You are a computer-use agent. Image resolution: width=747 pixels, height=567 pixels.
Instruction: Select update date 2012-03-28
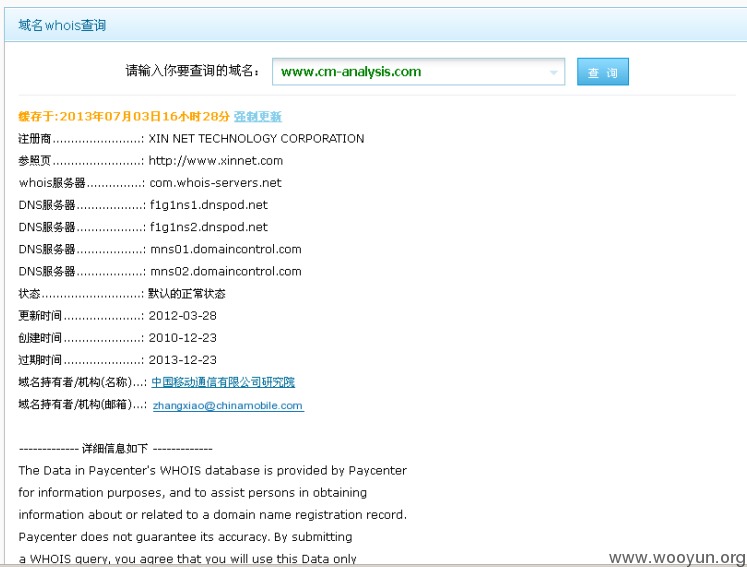[182, 316]
